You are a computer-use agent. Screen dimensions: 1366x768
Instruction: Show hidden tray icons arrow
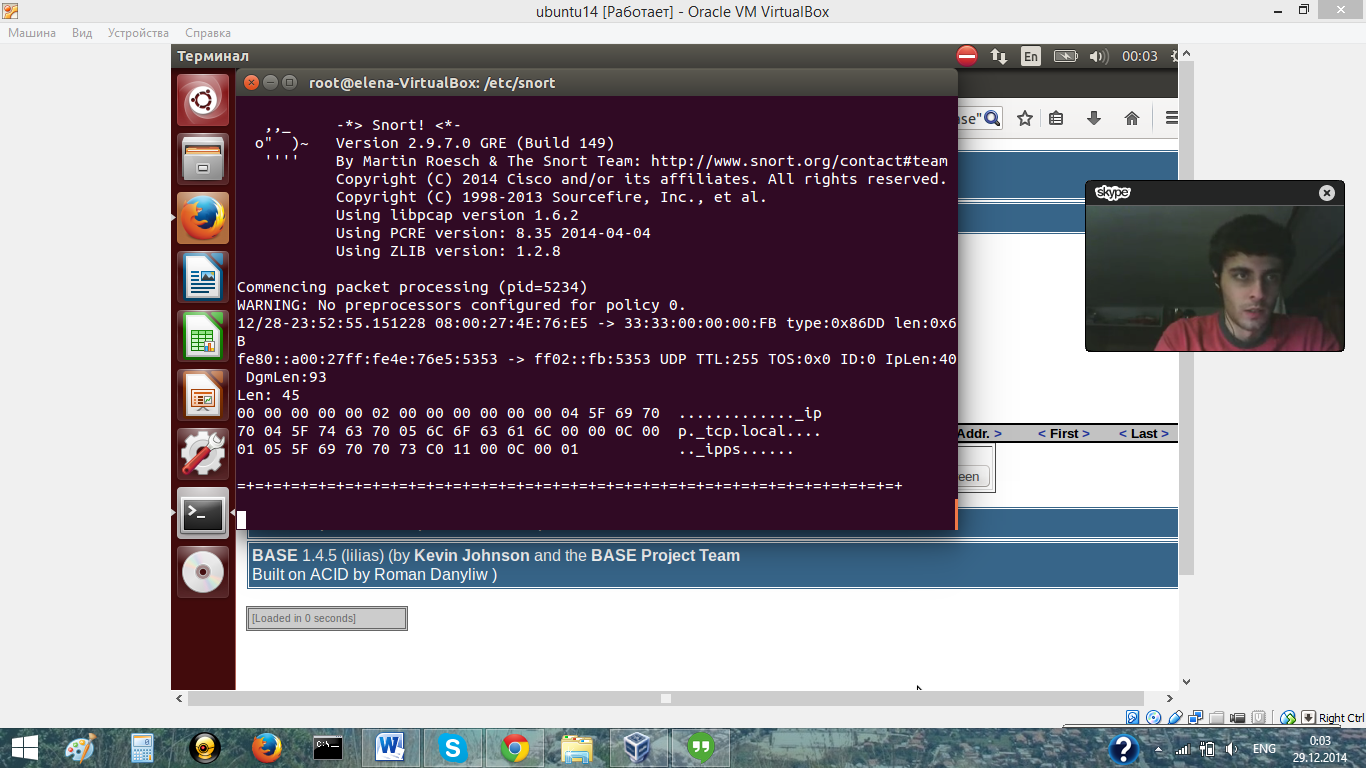click(1157, 749)
